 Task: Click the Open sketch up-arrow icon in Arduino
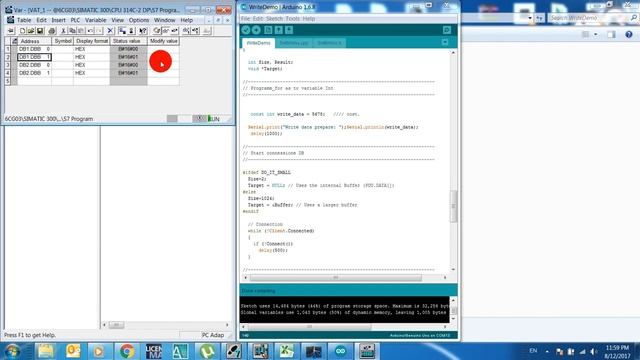tap(278, 30)
